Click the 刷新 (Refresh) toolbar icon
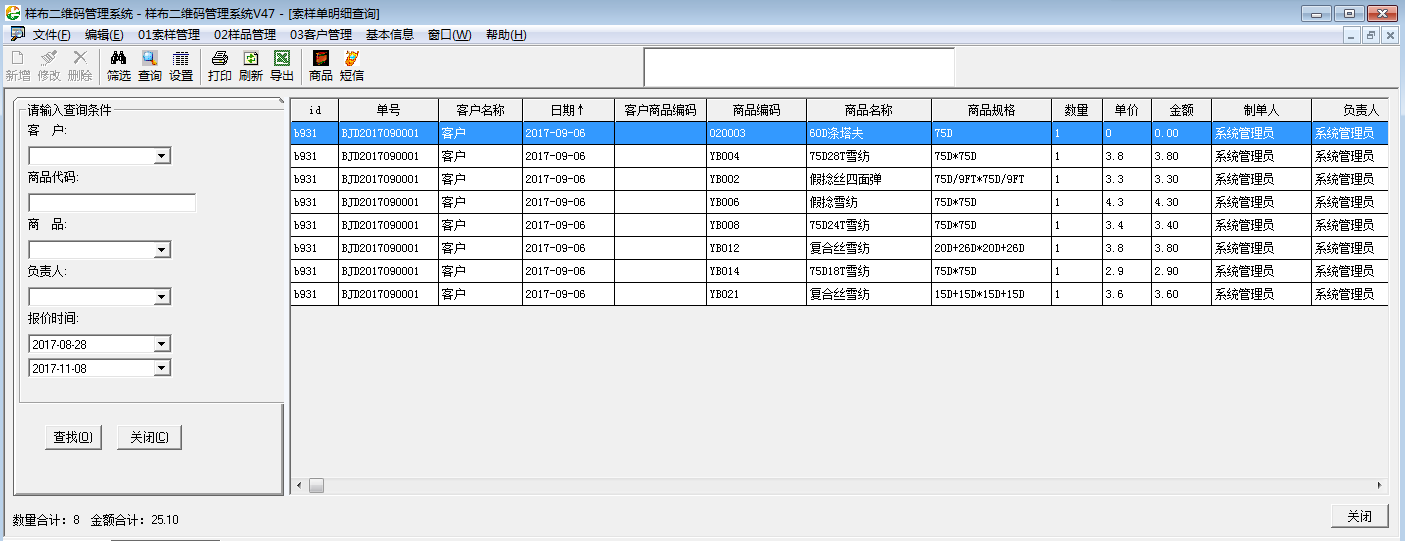Image resolution: width=1405 pixels, height=541 pixels. 251,66
